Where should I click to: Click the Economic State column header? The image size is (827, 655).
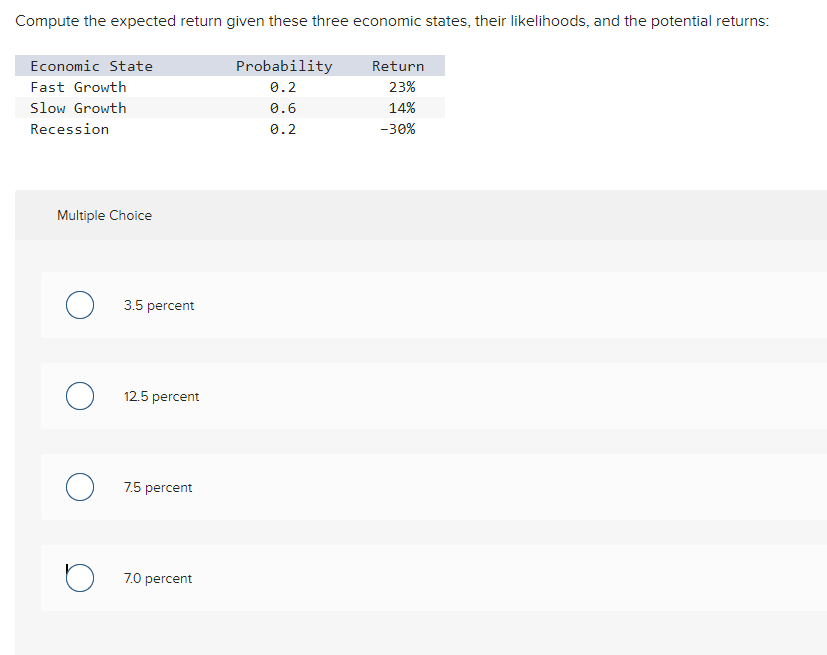pyautogui.click(x=92, y=65)
